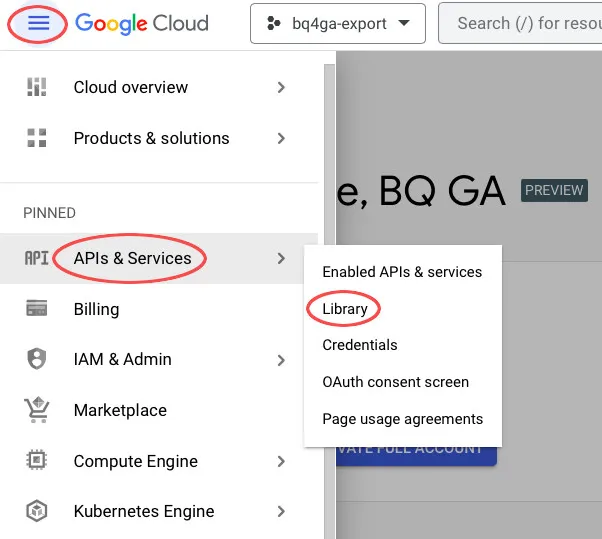Click the hamburger navigation menu icon

[38, 23]
